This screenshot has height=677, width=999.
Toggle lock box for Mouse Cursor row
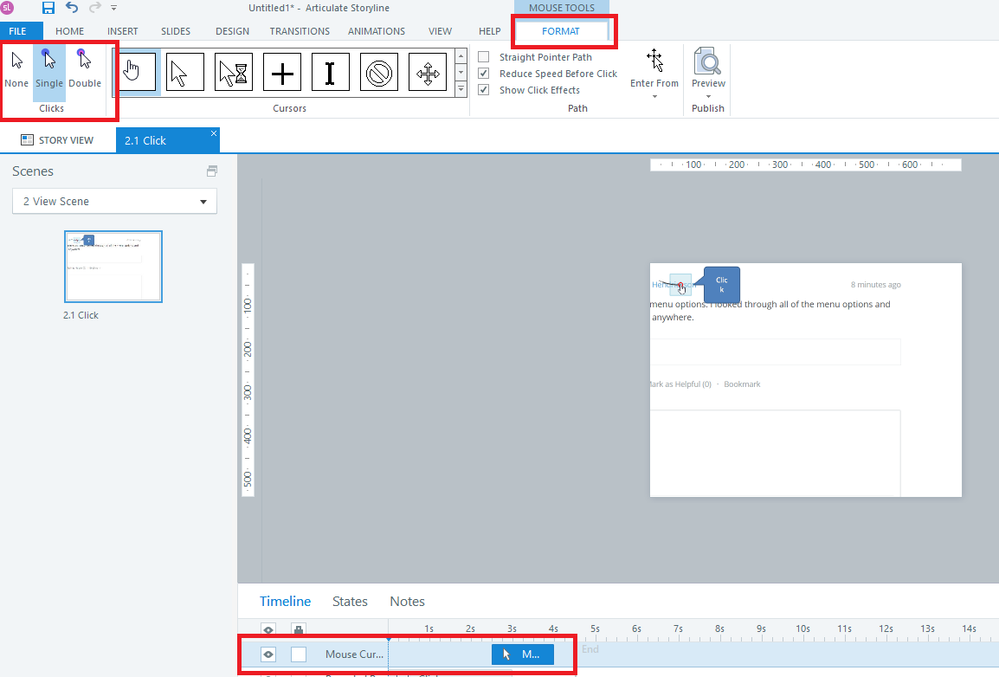[298, 654]
